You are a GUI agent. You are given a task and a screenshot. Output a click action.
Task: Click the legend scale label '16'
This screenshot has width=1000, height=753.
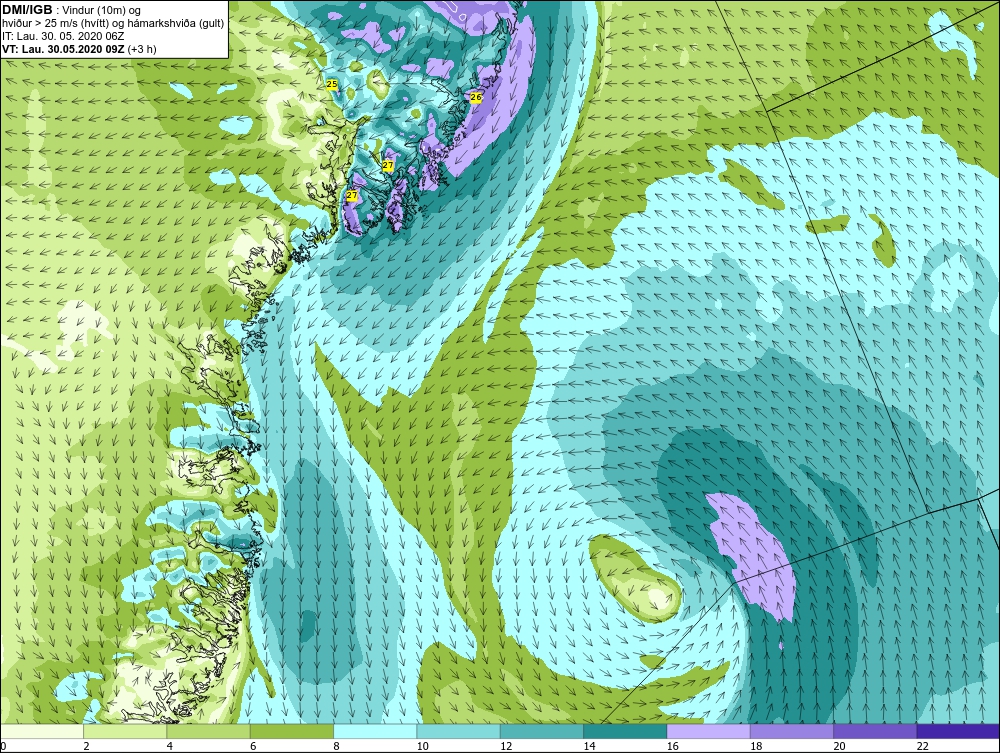coord(672,746)
